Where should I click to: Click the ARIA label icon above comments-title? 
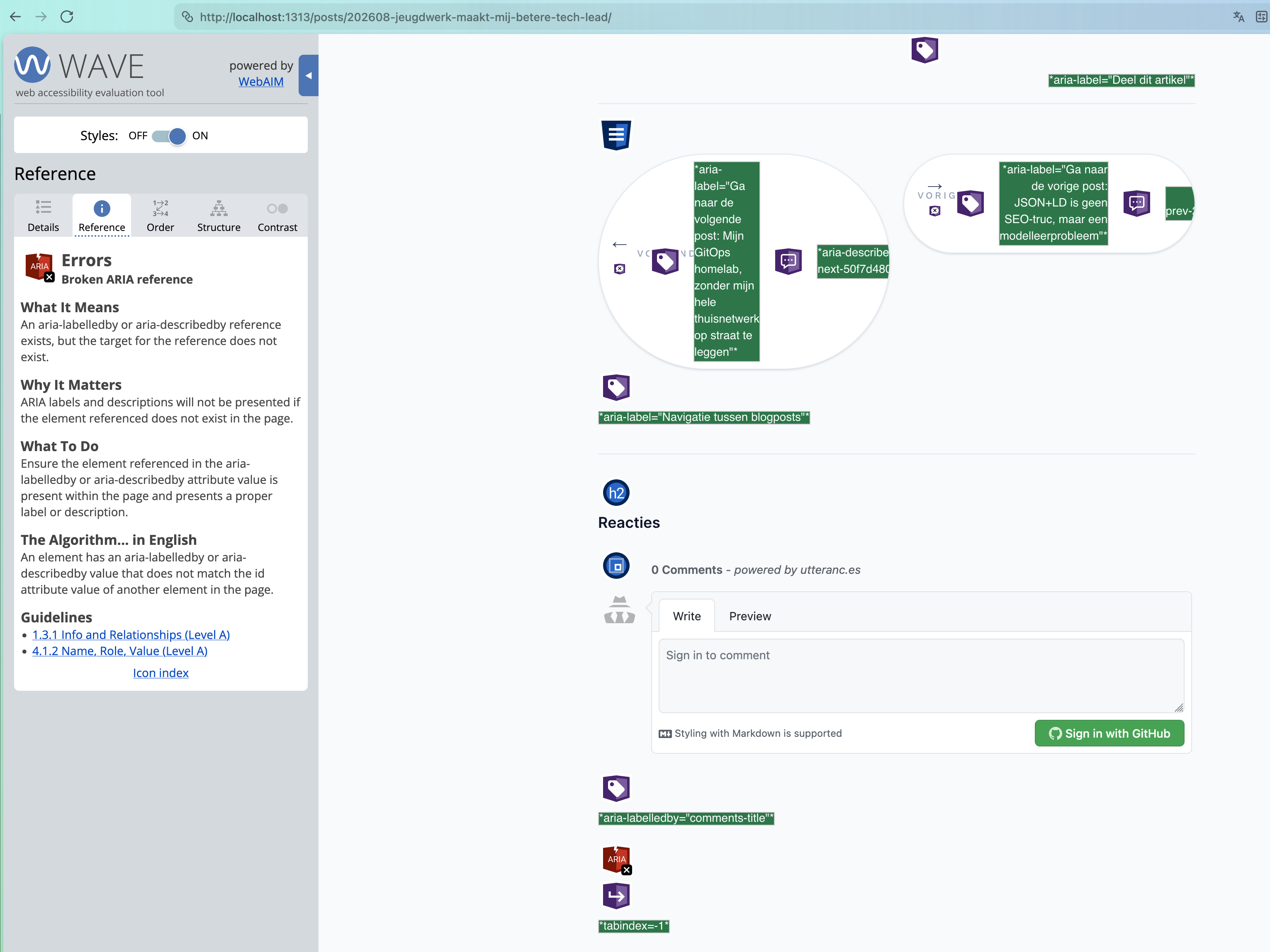tap(616, 789)
